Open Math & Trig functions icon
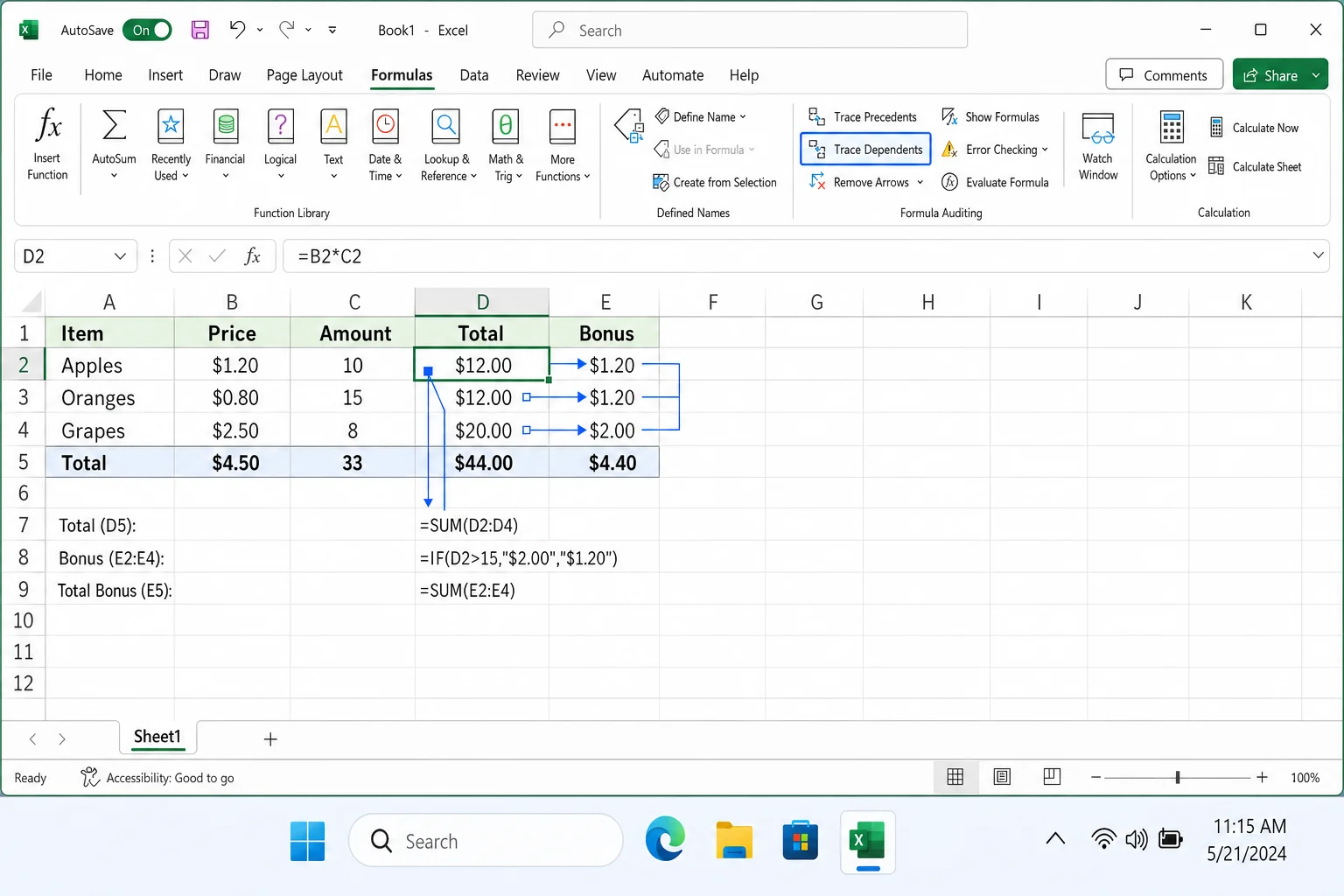The height and width of the screenshot is (896, 1344). pos(506,125)
